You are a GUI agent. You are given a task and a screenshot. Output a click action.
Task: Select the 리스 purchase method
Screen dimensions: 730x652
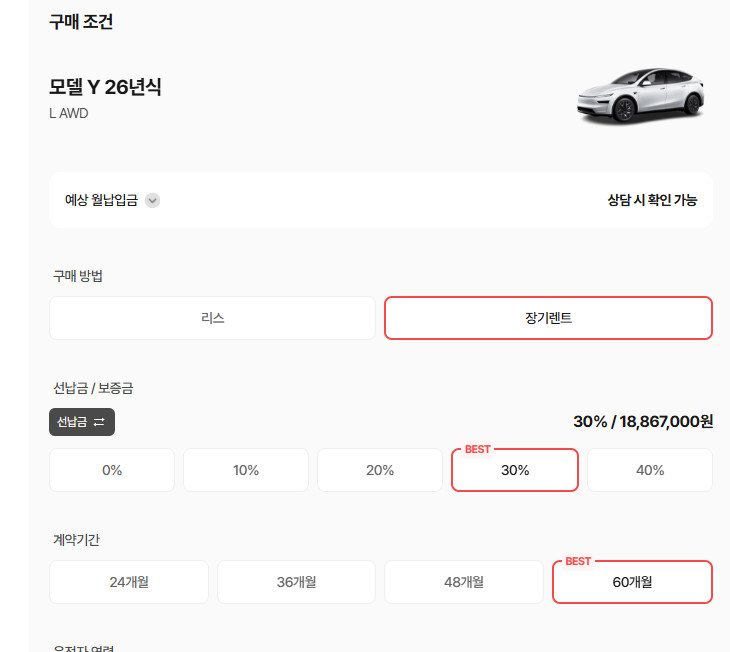click(212, 318)
